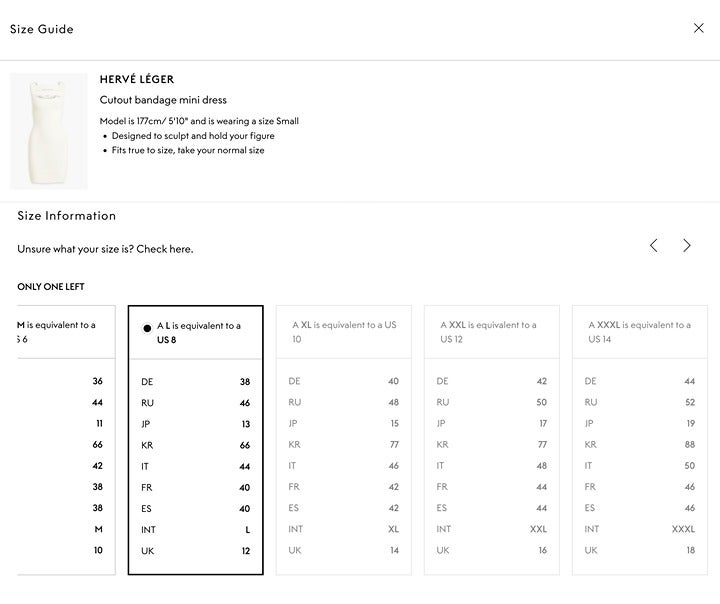Click the KR 88 row in XXXL card
This screenshot has height=604, width=720.
640,445
